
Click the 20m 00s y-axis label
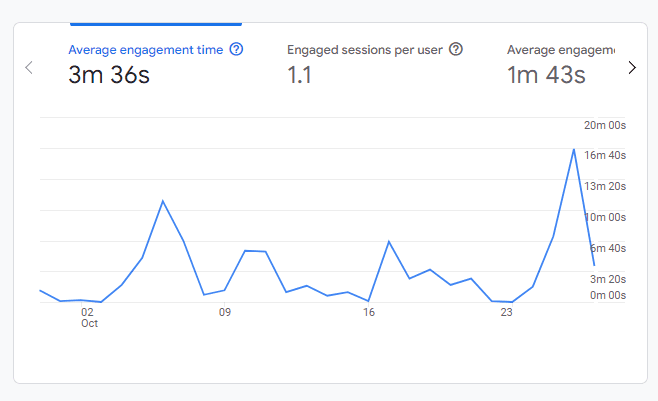605,125
